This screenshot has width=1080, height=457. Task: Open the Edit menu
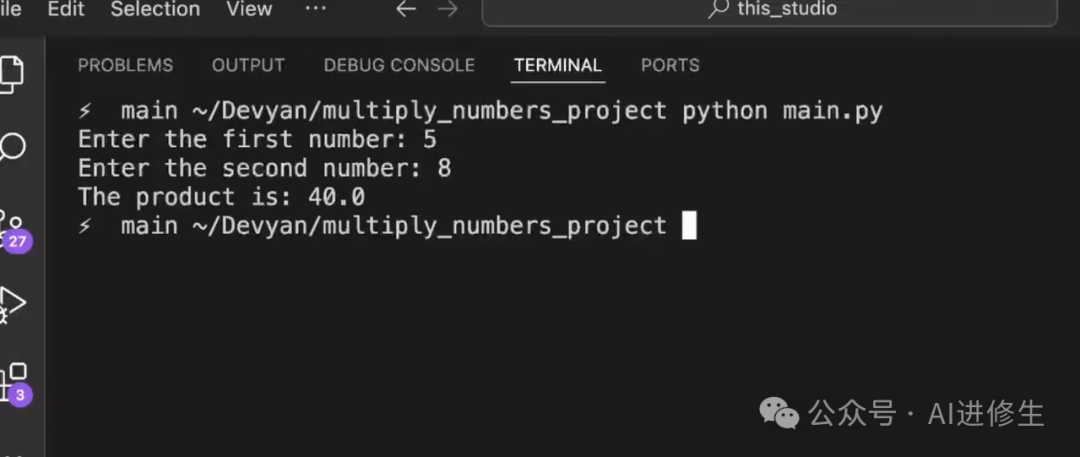click(66, 9)
